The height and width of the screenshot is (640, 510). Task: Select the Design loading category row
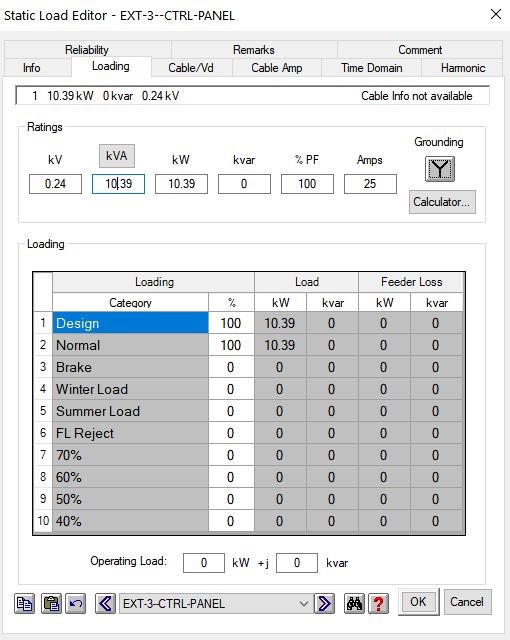130,323
